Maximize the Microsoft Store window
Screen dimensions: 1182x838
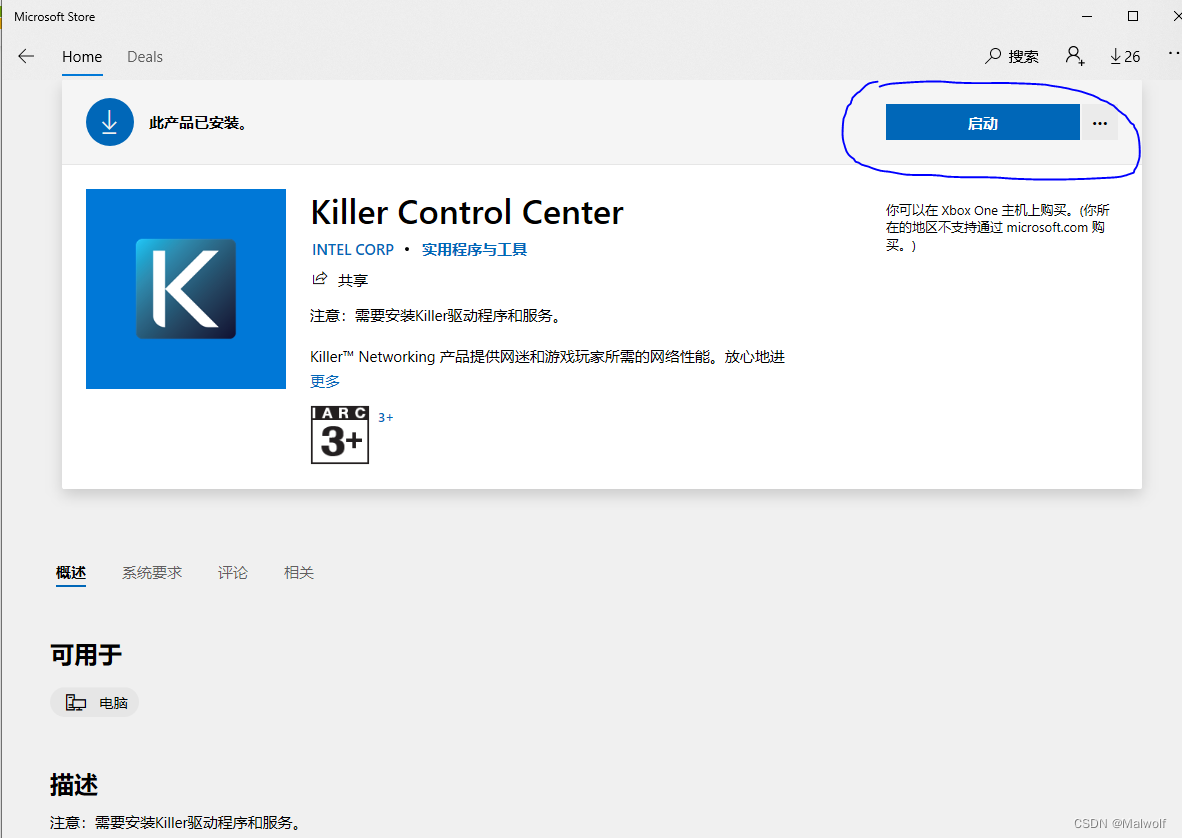(x=1133, y=16)
